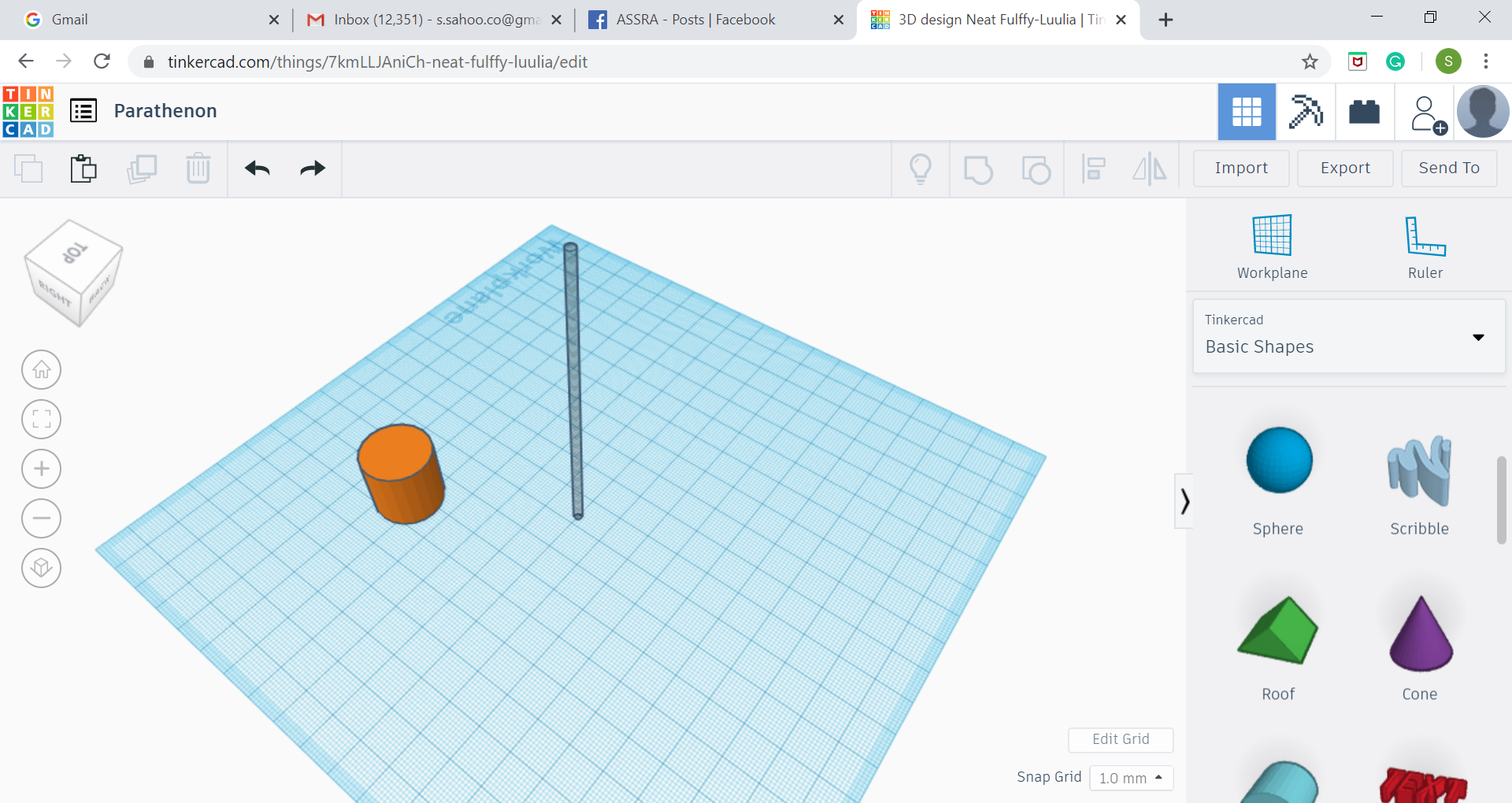
Task: Click the Align tool icon
Action: click(x=1093, y=168)
